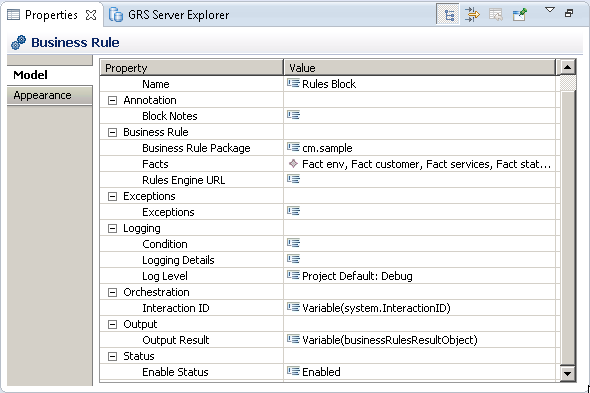Select the cm.sample package value
Image resolution: width=590 pixels, height=393 pixels.
pyautogui.click(x=327, y=148)
